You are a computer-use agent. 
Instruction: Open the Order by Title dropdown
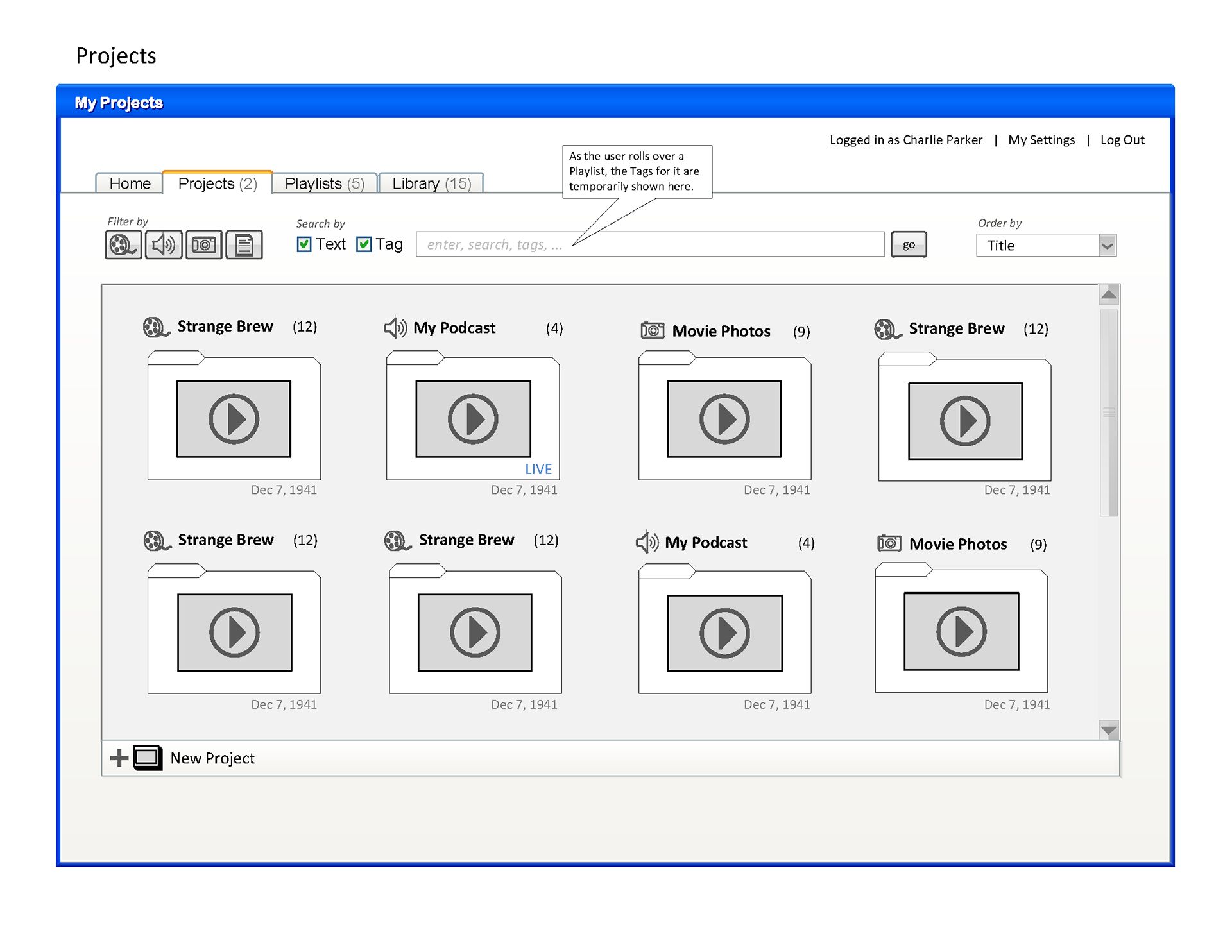[x=1107, y=245]
